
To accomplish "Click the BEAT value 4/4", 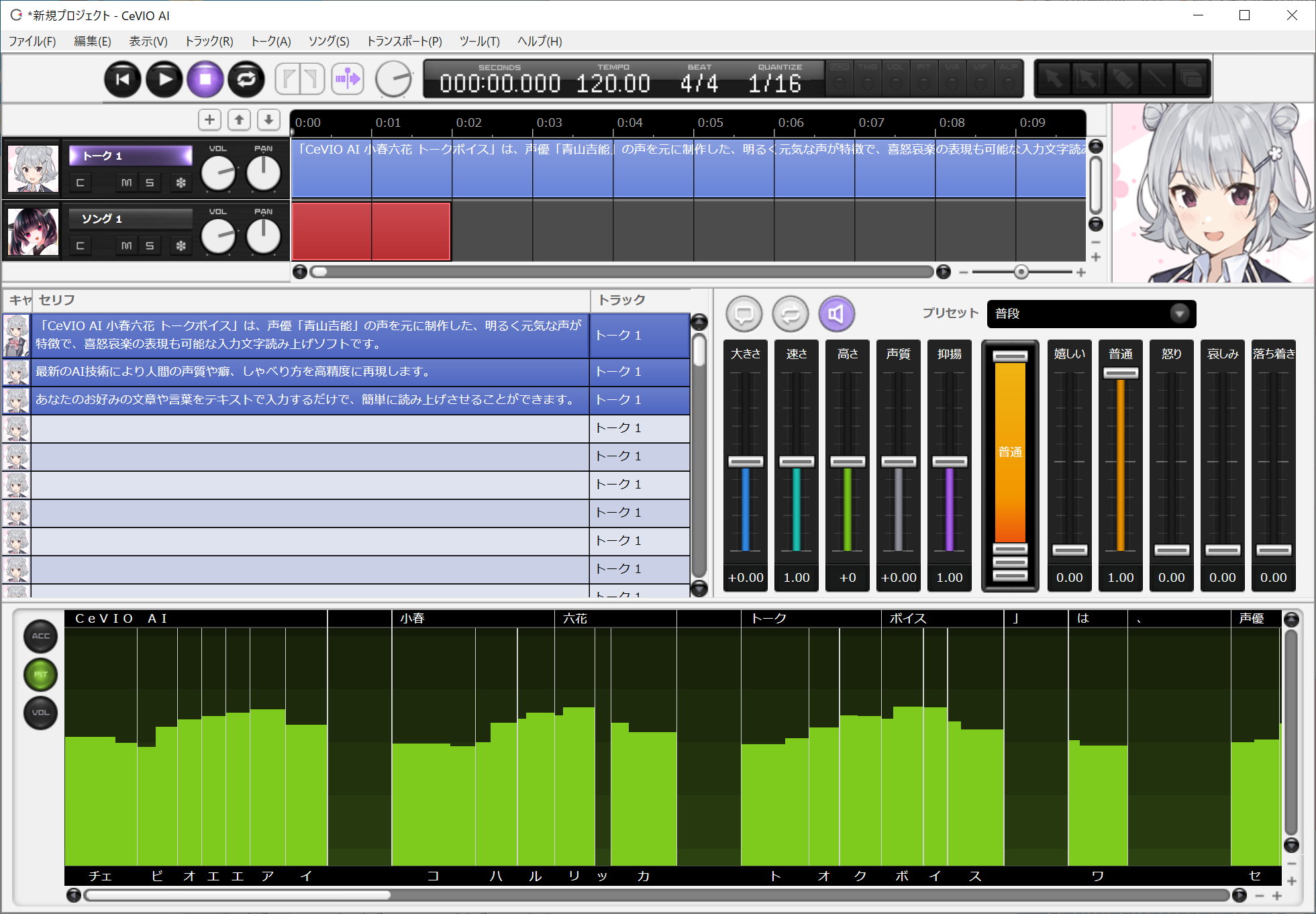I will point(699,84).
